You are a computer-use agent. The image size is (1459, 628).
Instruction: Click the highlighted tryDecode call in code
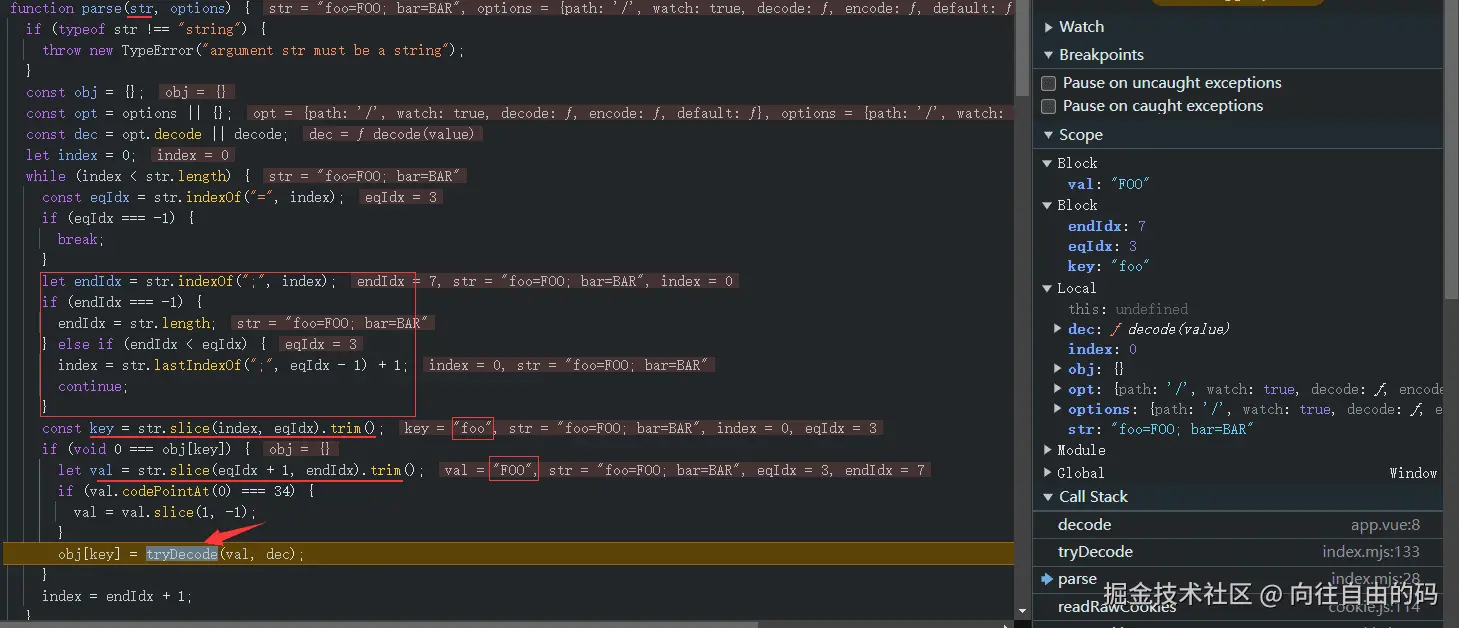[182, 553]
